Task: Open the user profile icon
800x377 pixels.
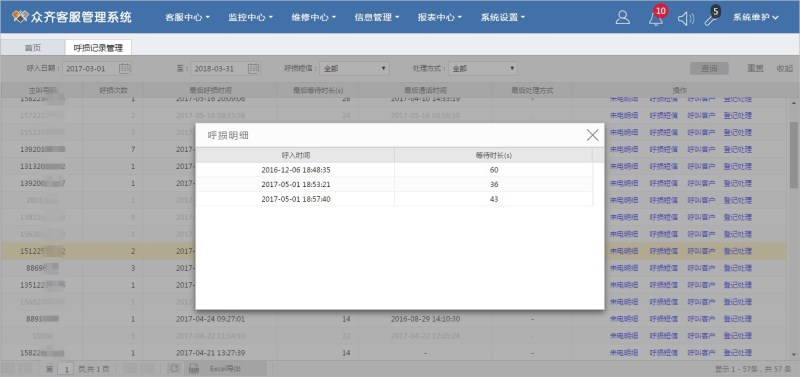Action: 622,17
